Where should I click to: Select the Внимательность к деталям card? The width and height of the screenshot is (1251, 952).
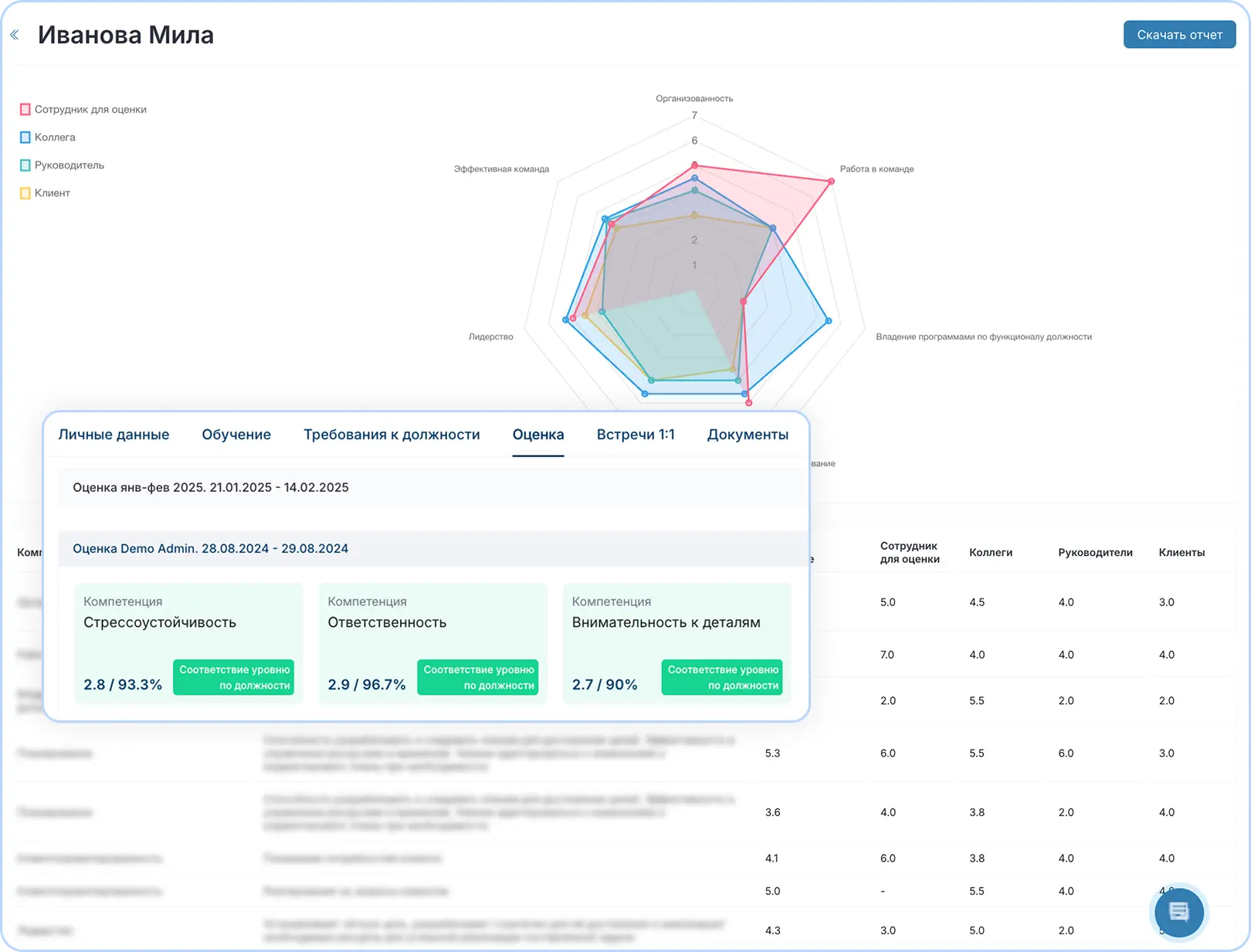click(x=676, y=642)
